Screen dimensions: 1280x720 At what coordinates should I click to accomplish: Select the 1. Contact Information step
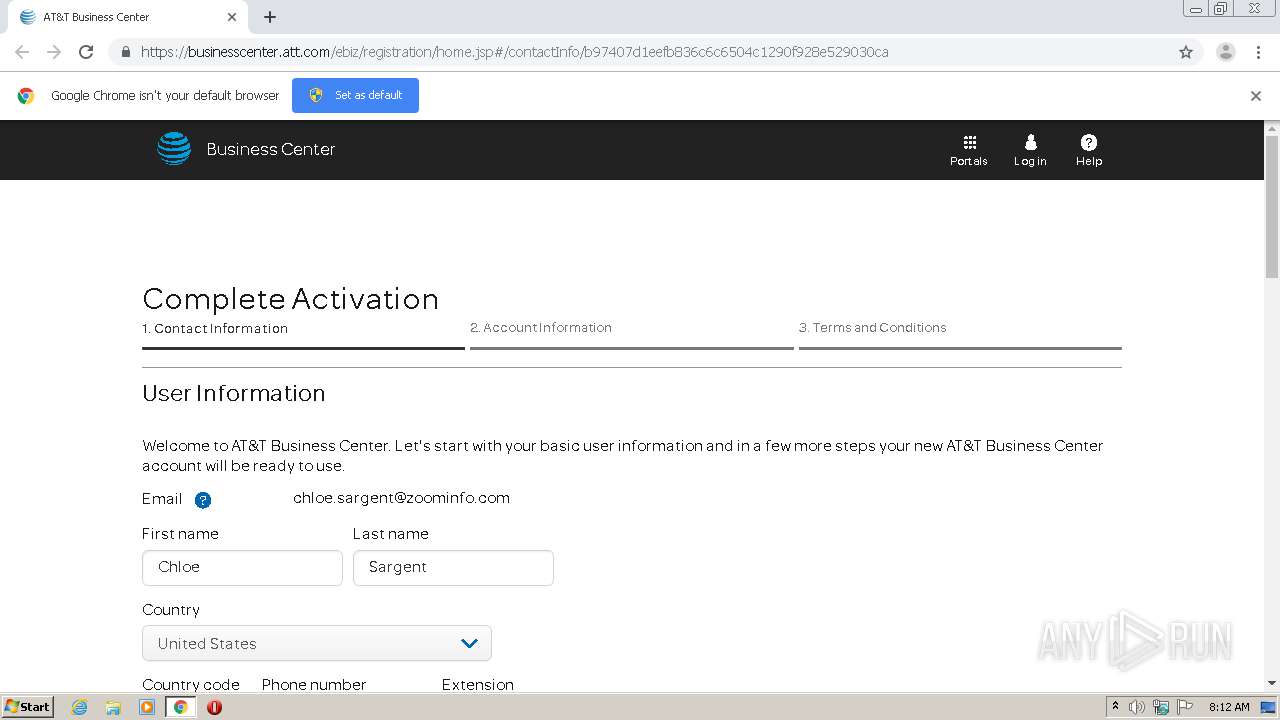[215, 328]
